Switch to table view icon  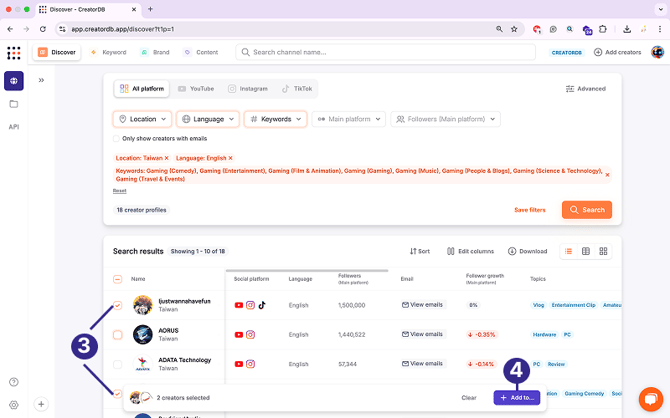pyautogui.click(x=586, y=251)
